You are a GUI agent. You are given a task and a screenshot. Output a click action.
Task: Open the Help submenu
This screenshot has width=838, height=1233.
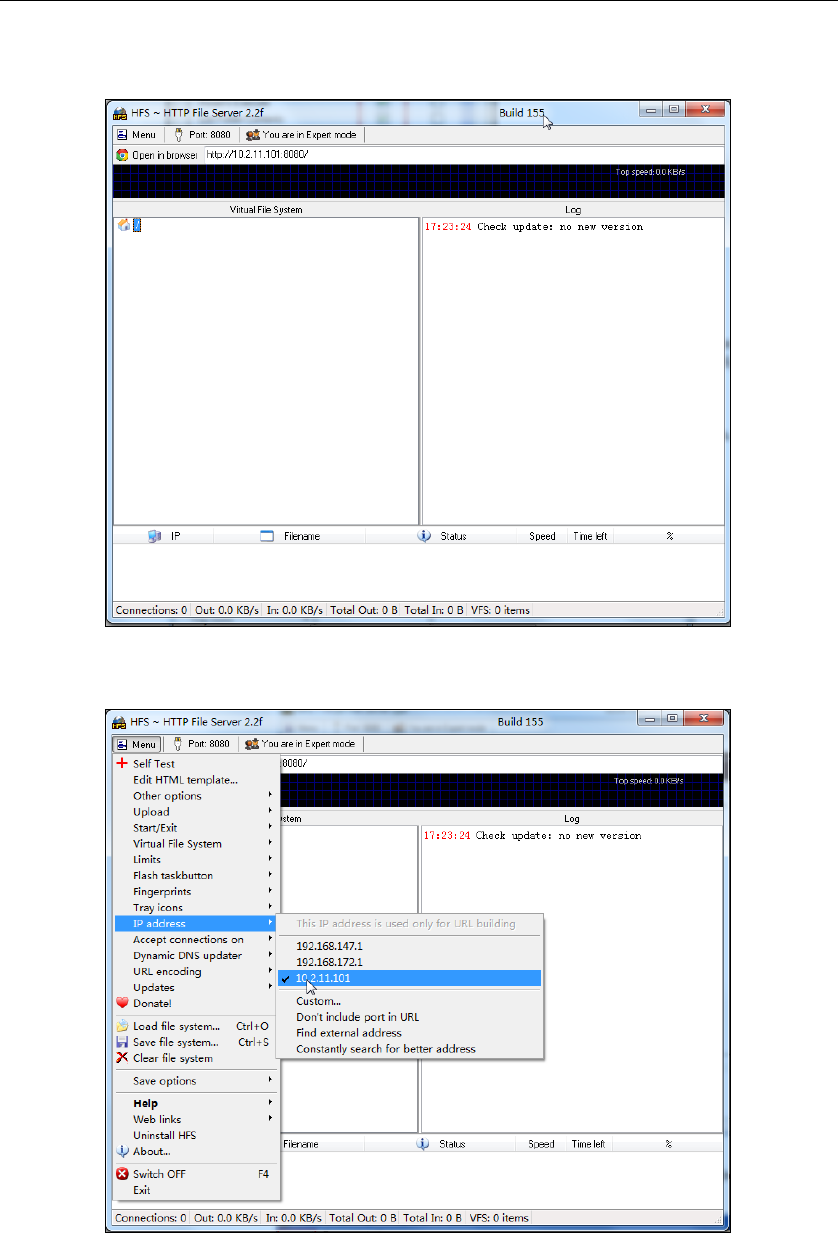coord(196,1103)
